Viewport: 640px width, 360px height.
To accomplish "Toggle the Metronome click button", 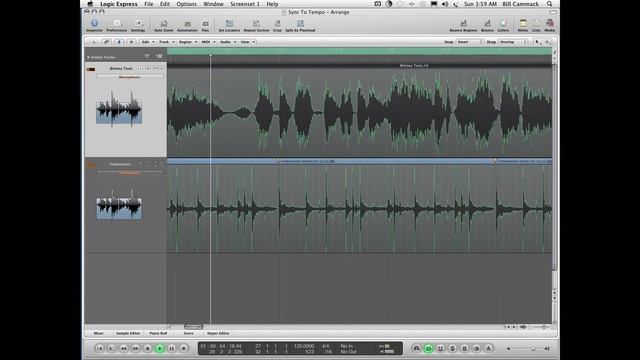I will pyautogui.click(x=488, y=348).
